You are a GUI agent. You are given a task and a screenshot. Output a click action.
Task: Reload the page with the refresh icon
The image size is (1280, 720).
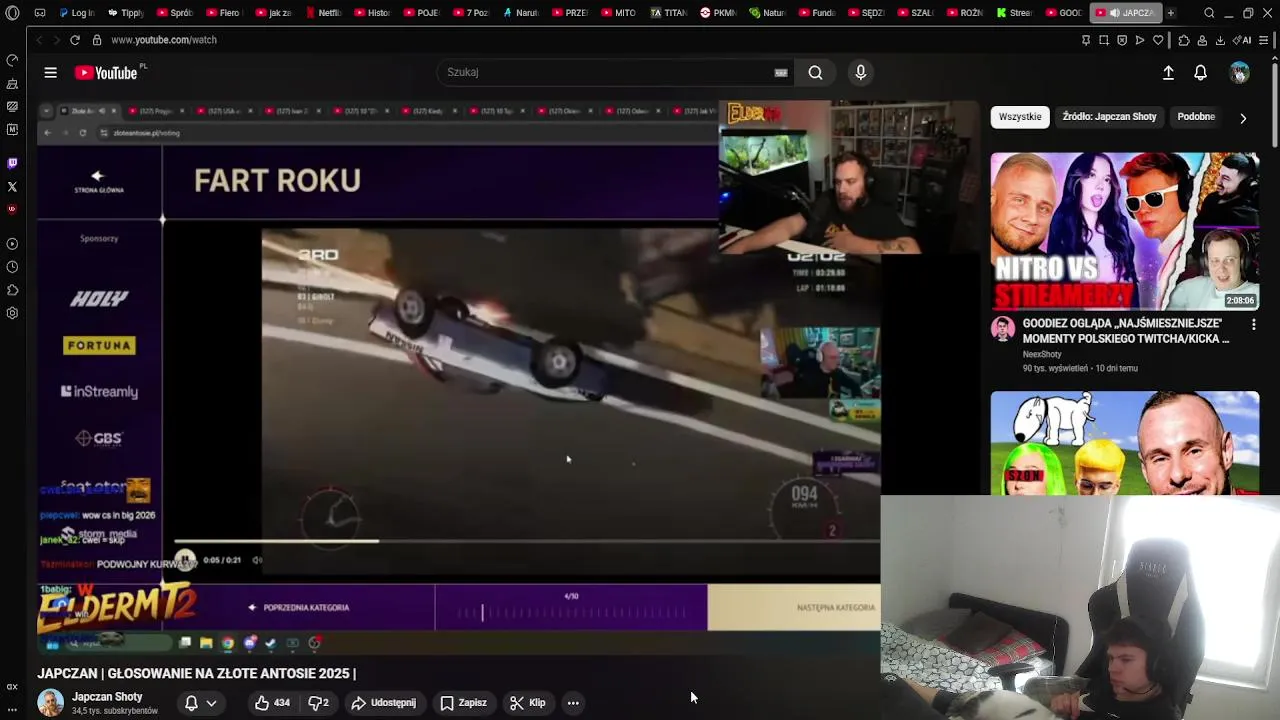(x=75, y=40)
